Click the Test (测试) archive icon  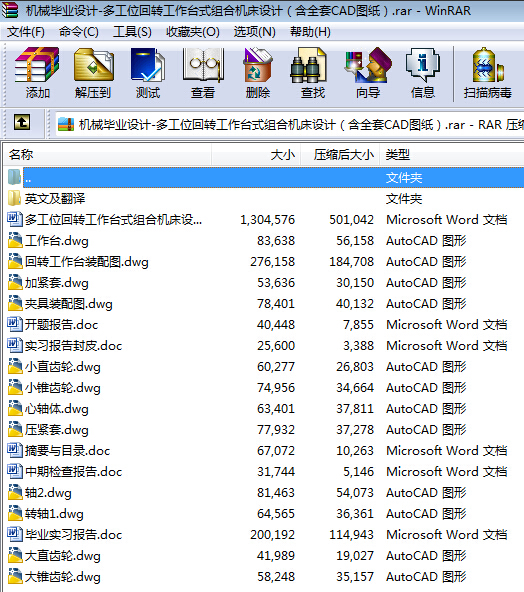148,65
